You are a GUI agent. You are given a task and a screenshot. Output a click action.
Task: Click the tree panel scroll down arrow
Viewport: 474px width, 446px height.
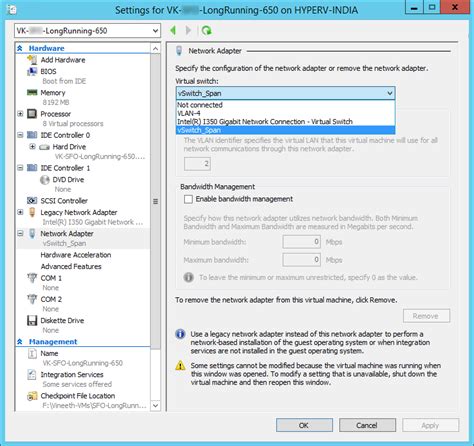155,405
